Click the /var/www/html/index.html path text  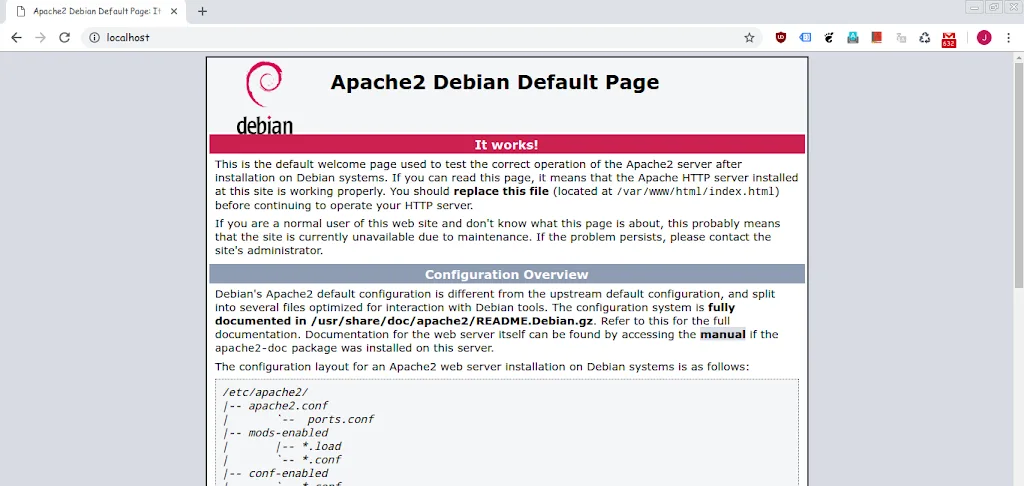coord(694,191)
